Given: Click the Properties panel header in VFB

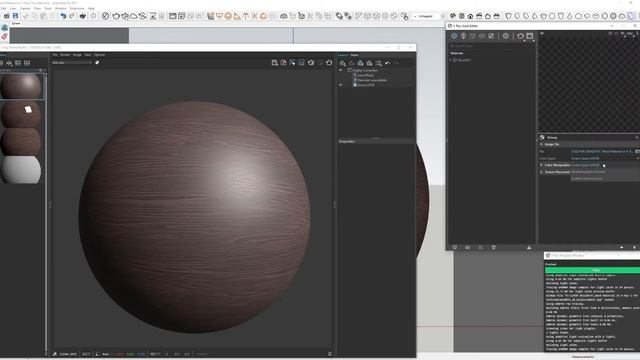Looking at the screenshot, I should [x=375, y=141].
